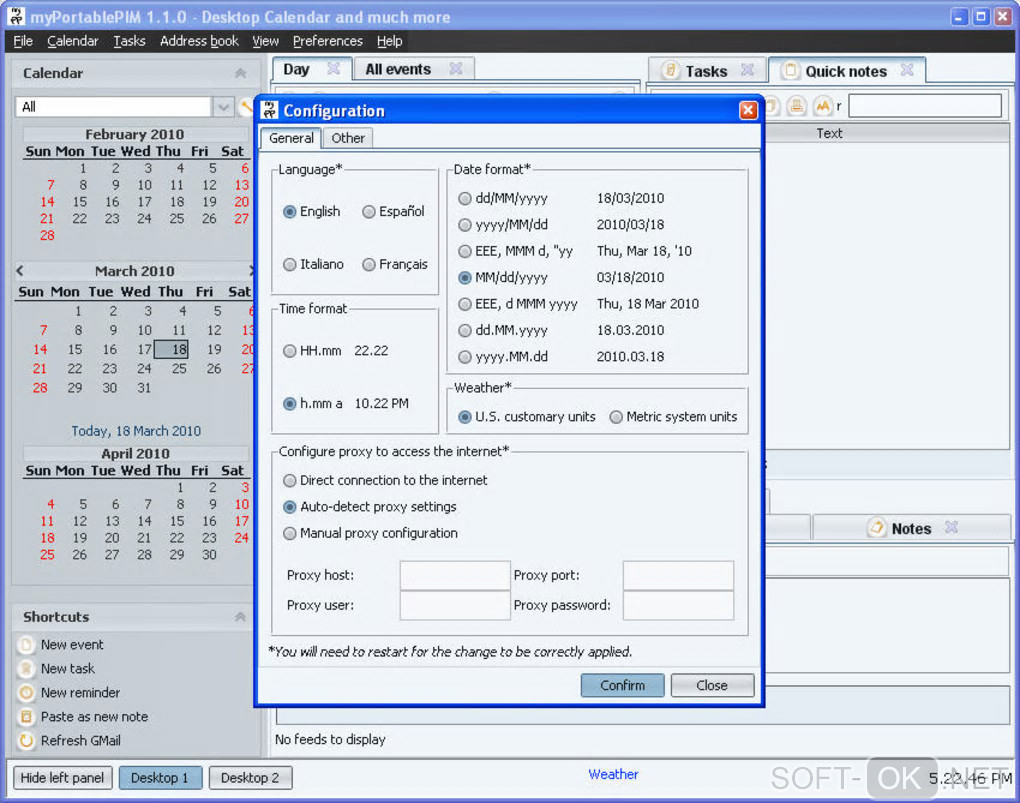Viewport: 1020px width, 803px height.
Task: Click the New event shortcut icon
Action: tap(26, 645)
